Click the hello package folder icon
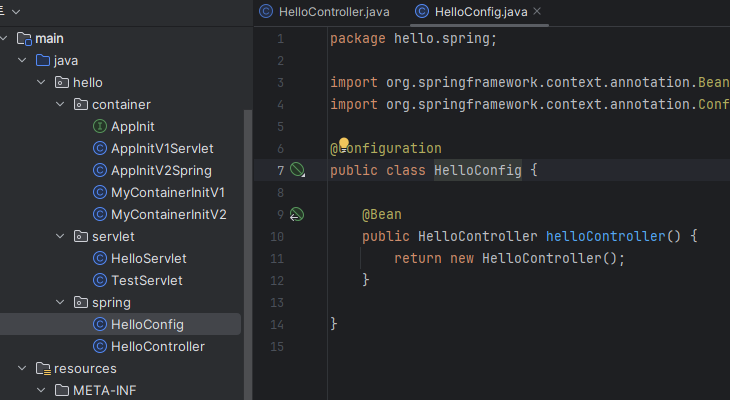The image size is (730, 400). 62,82
